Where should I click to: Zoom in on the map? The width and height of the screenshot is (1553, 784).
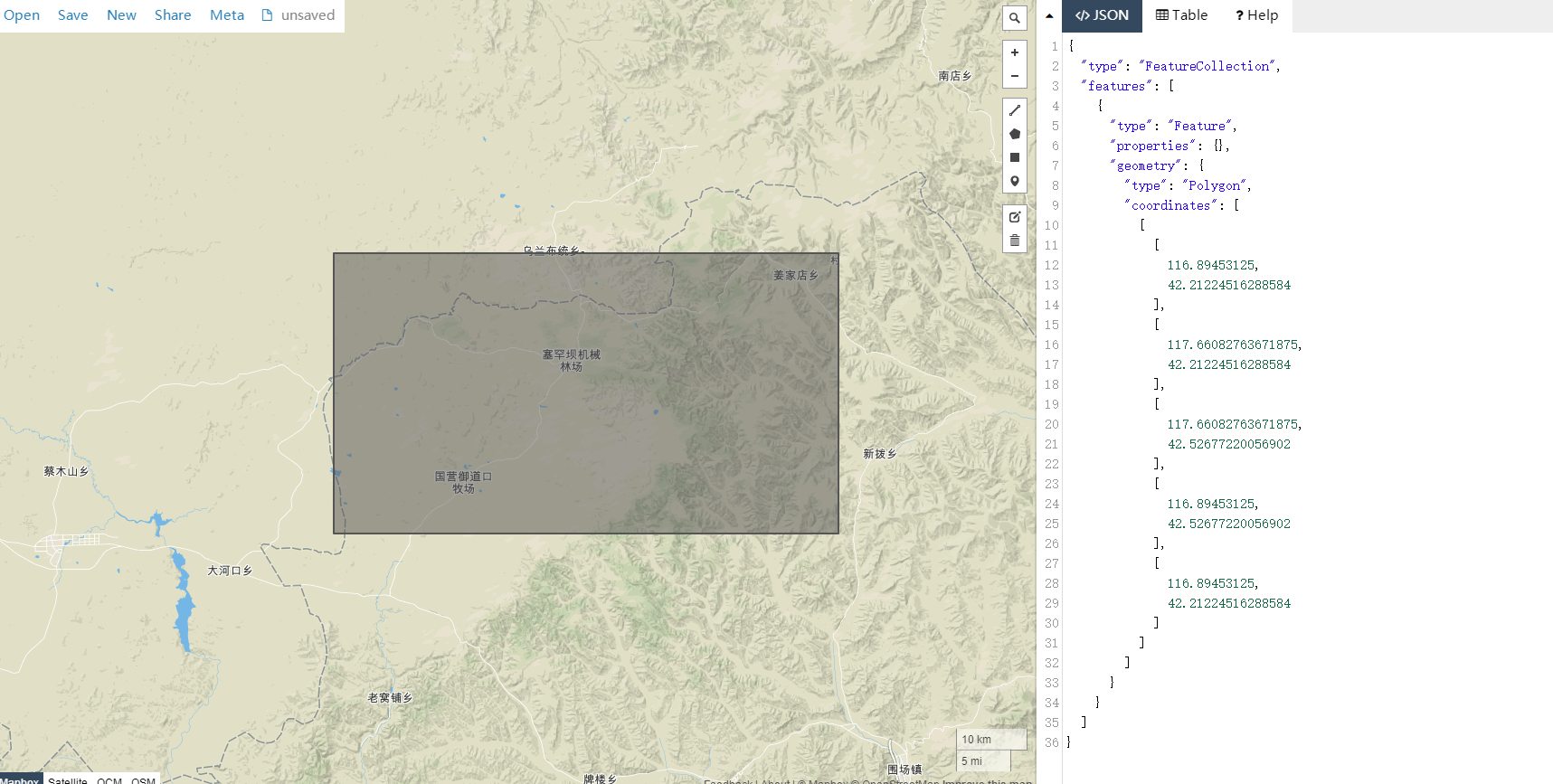pyautogui.click(x=1015, y=52)
